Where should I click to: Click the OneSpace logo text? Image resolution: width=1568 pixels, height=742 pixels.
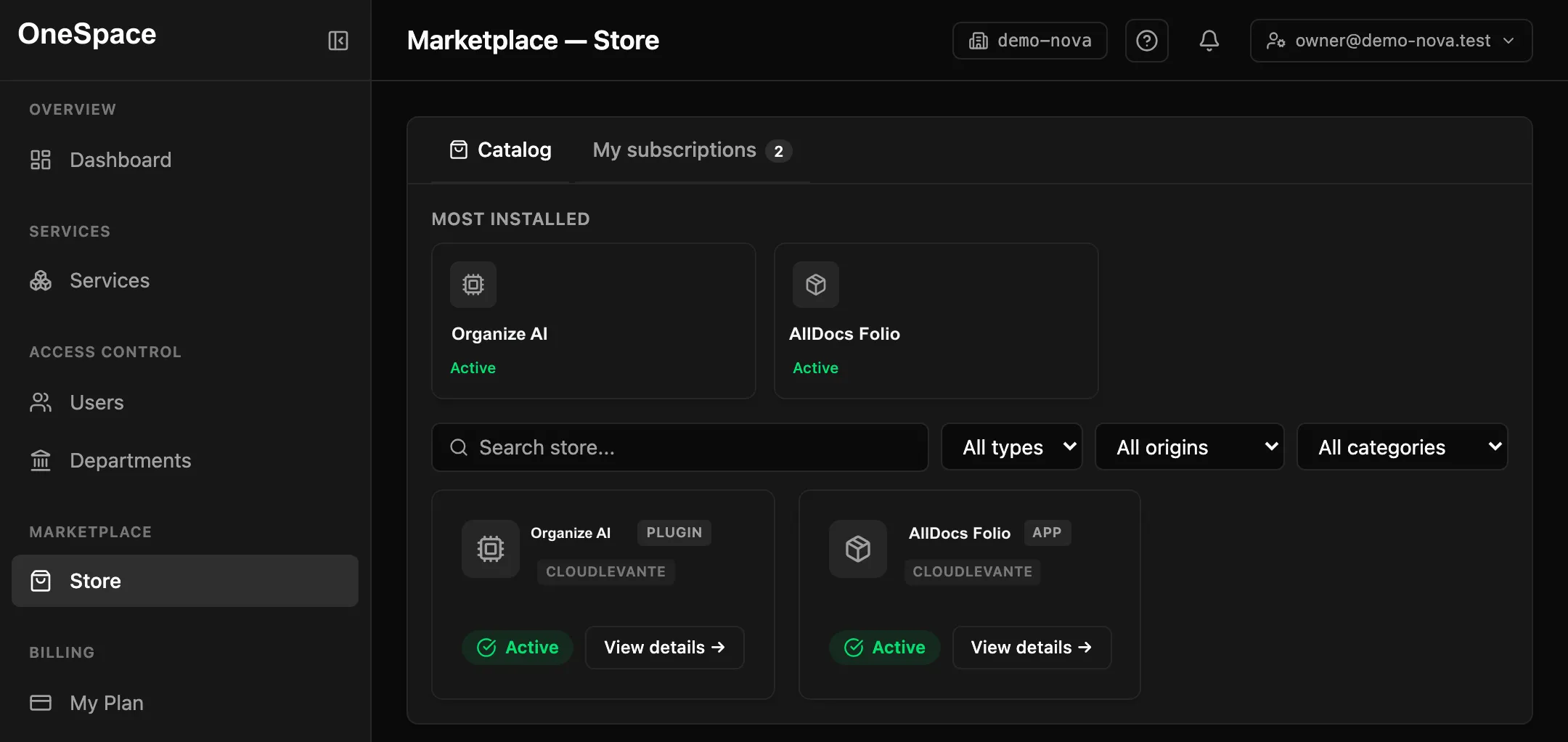coord(87,34)
